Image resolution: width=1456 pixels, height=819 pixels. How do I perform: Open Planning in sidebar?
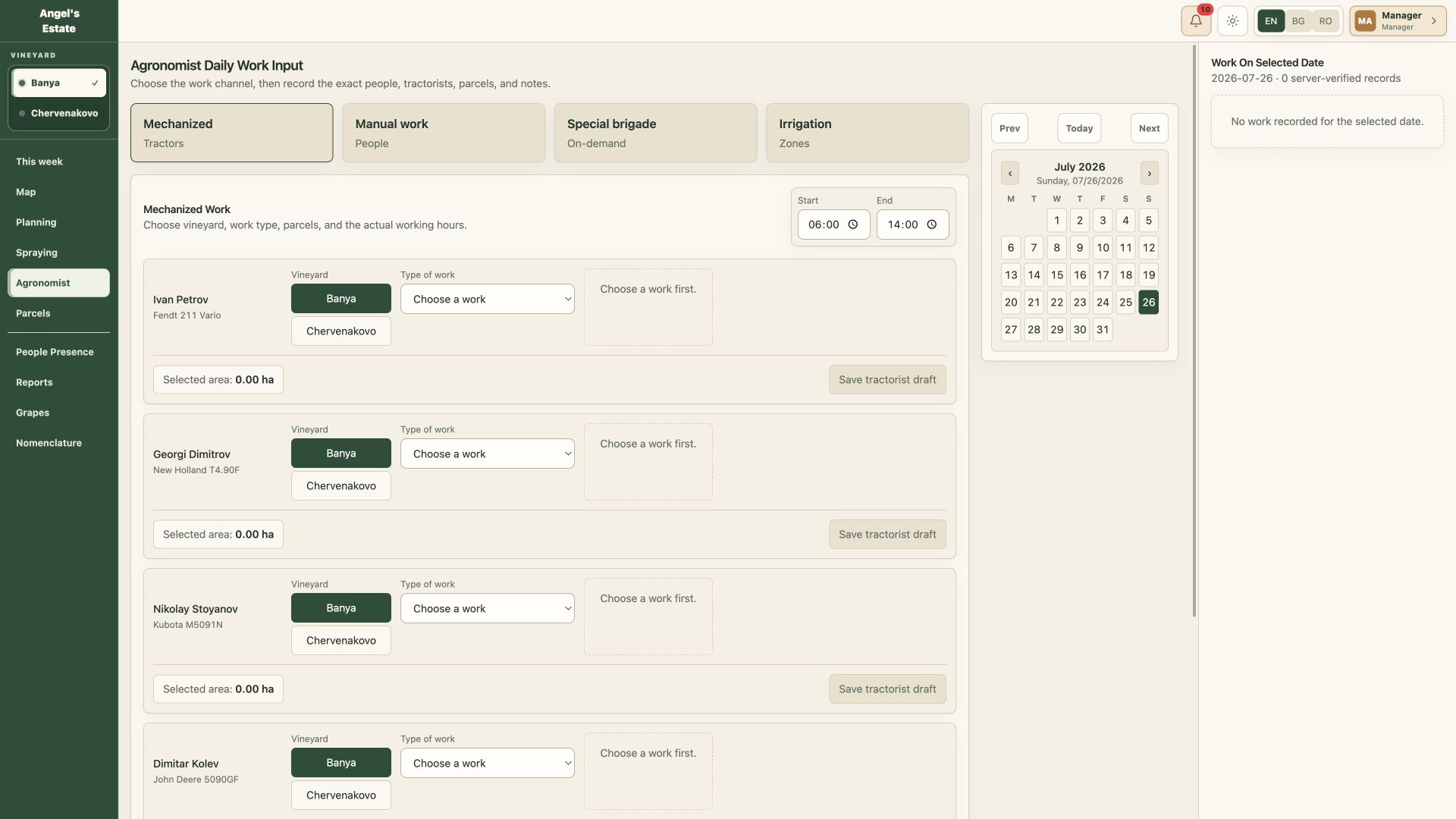click(x=58, y=222)
